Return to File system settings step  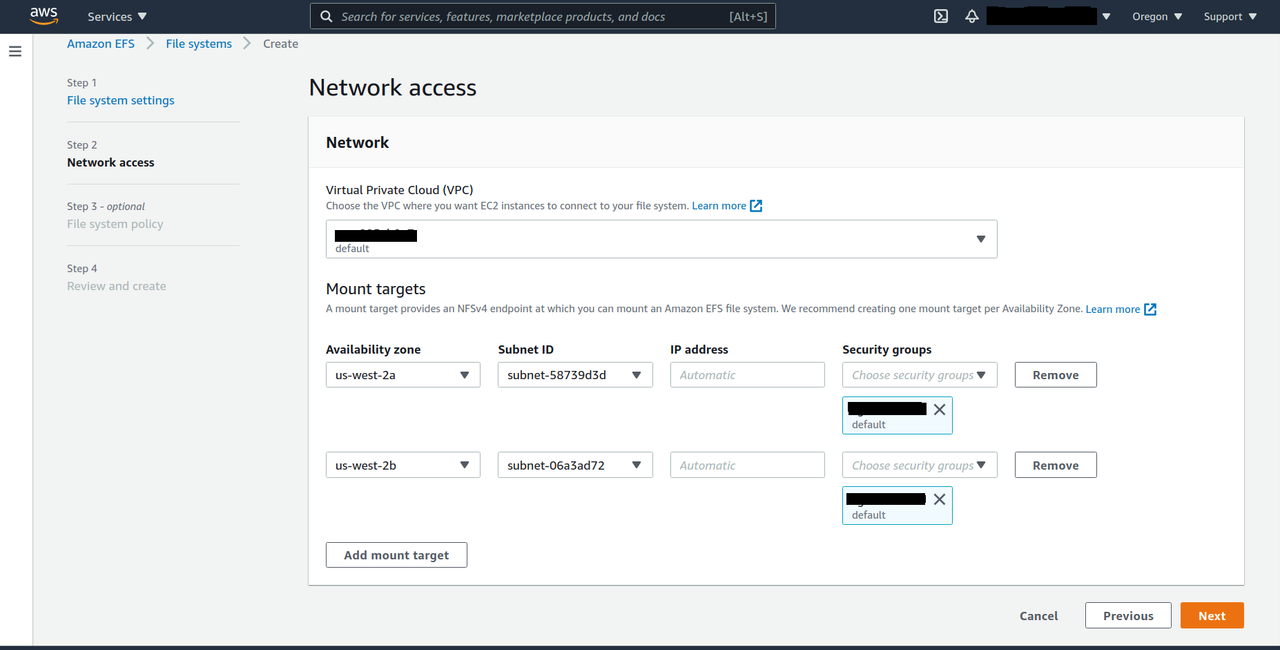click(121, 101)
